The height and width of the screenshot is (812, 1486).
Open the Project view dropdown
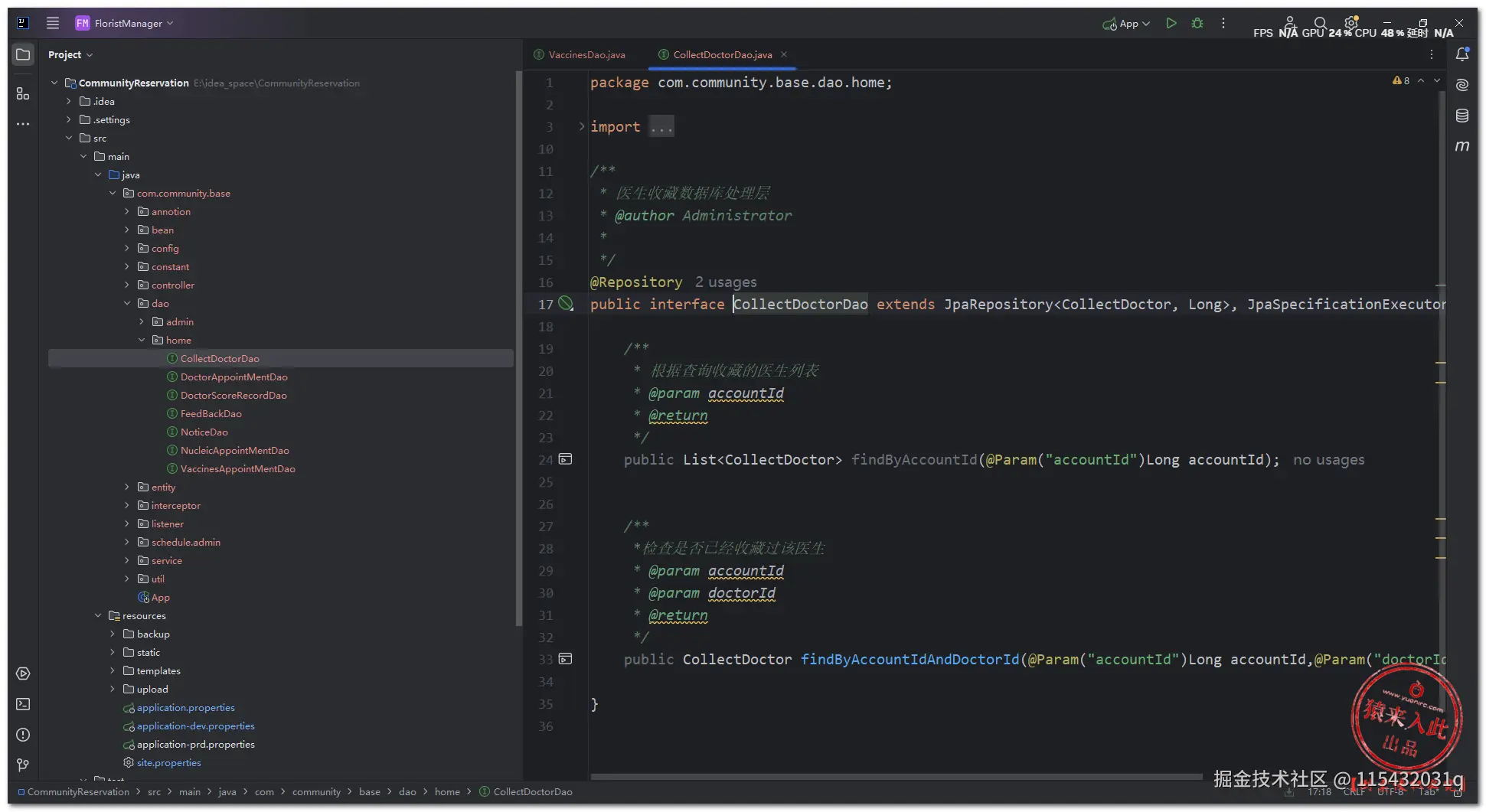click(x=70, y=54)
